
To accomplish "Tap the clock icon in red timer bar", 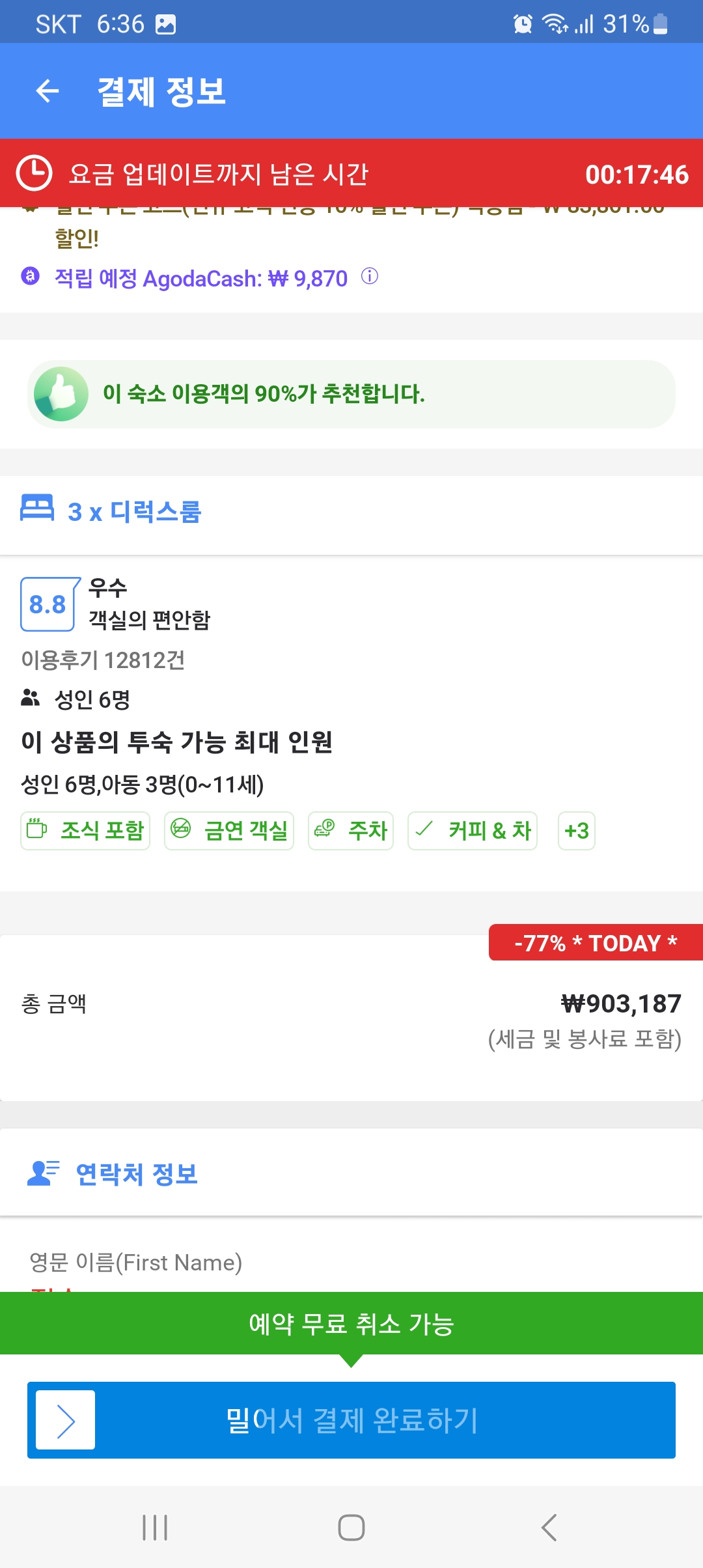I will (34, 173).
